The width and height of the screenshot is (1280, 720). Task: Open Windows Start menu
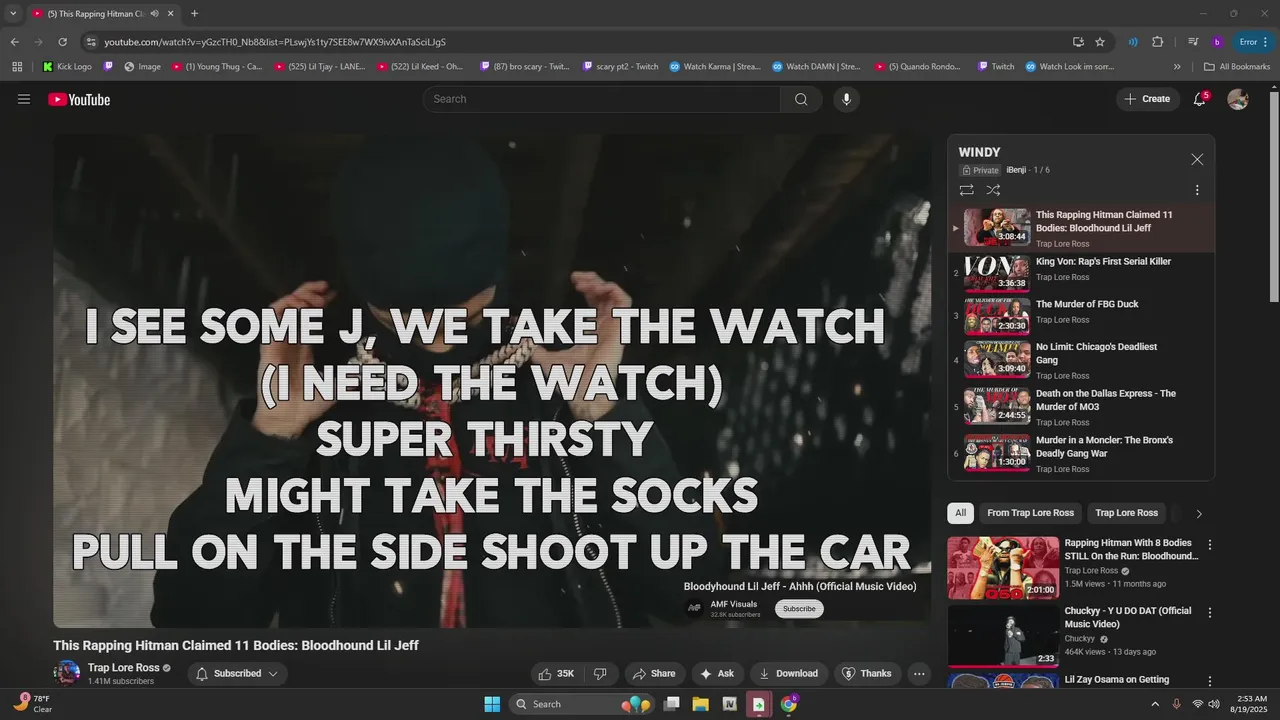492,704
